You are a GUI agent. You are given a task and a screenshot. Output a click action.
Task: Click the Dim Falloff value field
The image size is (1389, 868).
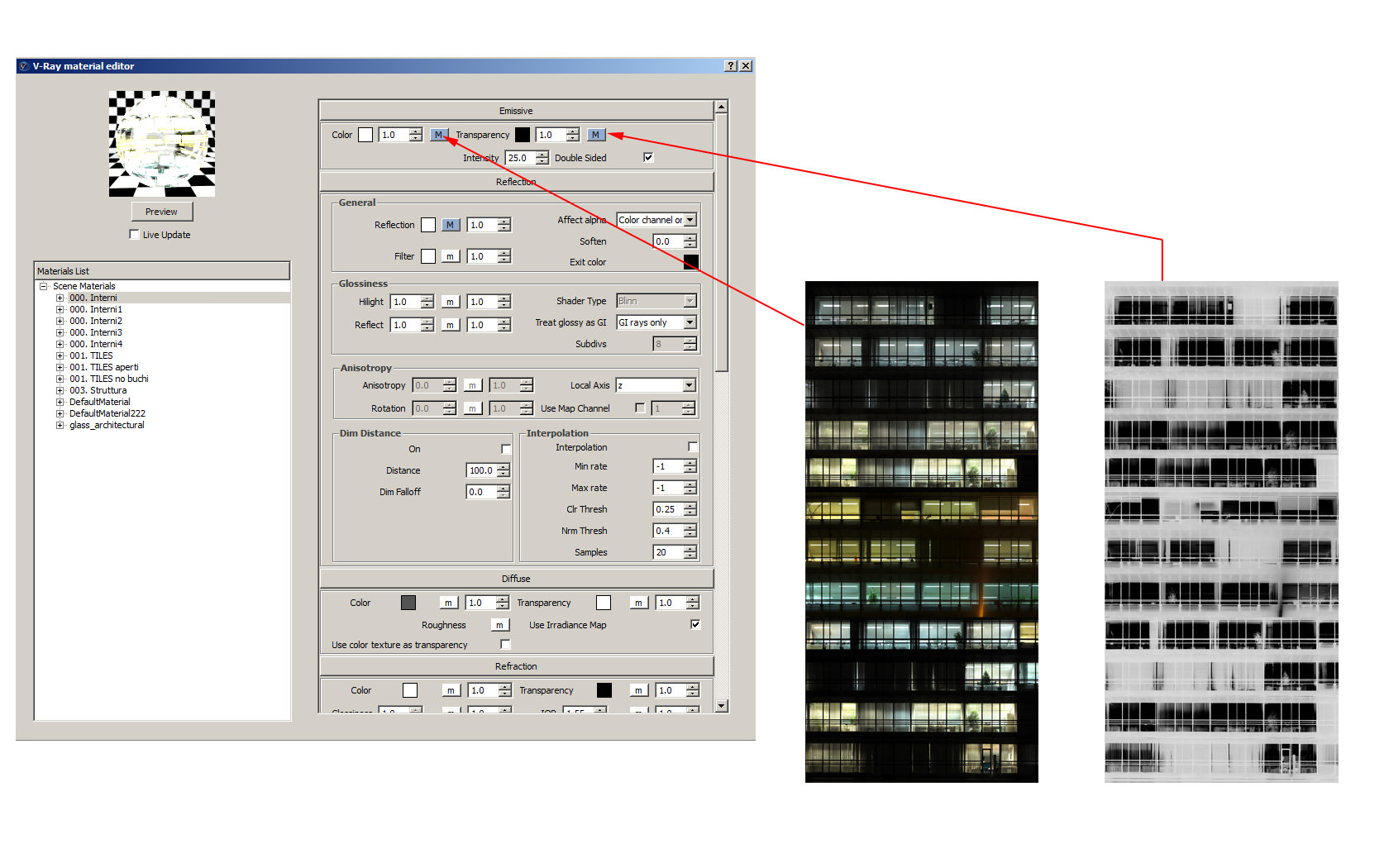(x=482, y=492)
